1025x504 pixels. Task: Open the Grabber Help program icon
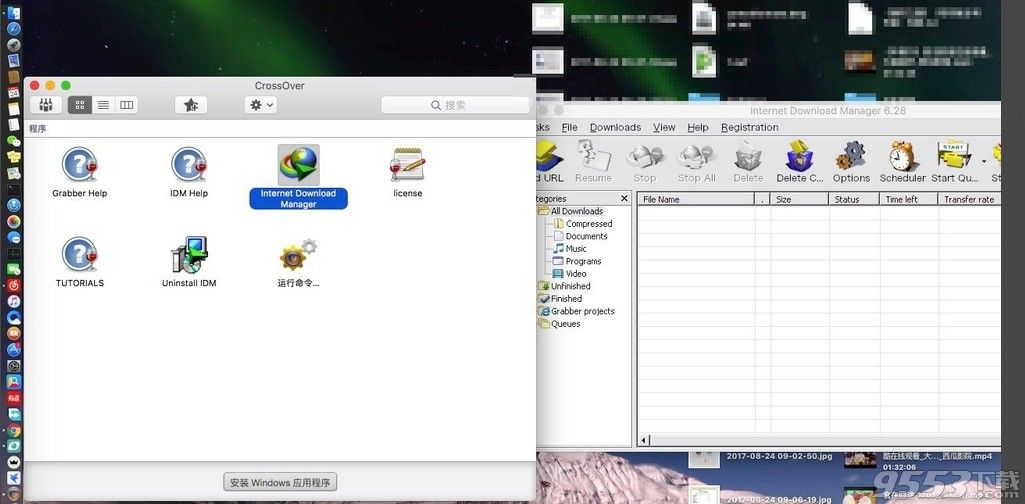click(x=80, y=165)
